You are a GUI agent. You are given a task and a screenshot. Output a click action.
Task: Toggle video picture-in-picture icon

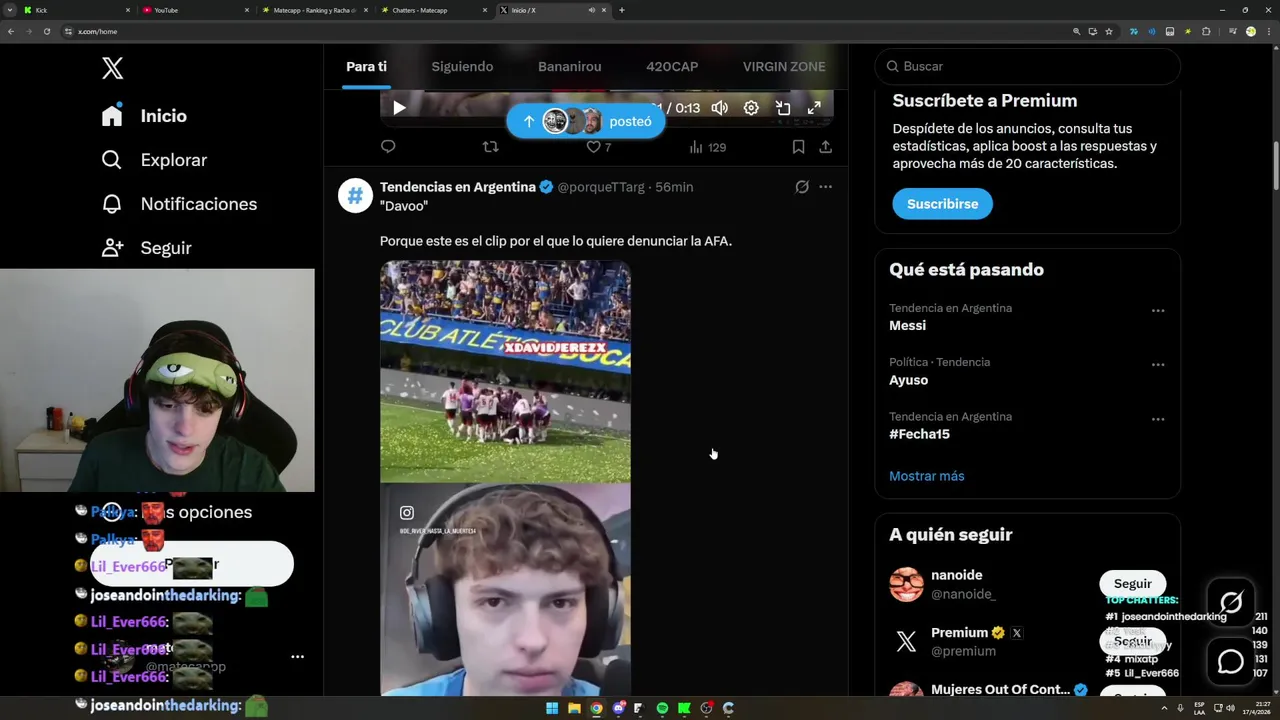point(783,108)
